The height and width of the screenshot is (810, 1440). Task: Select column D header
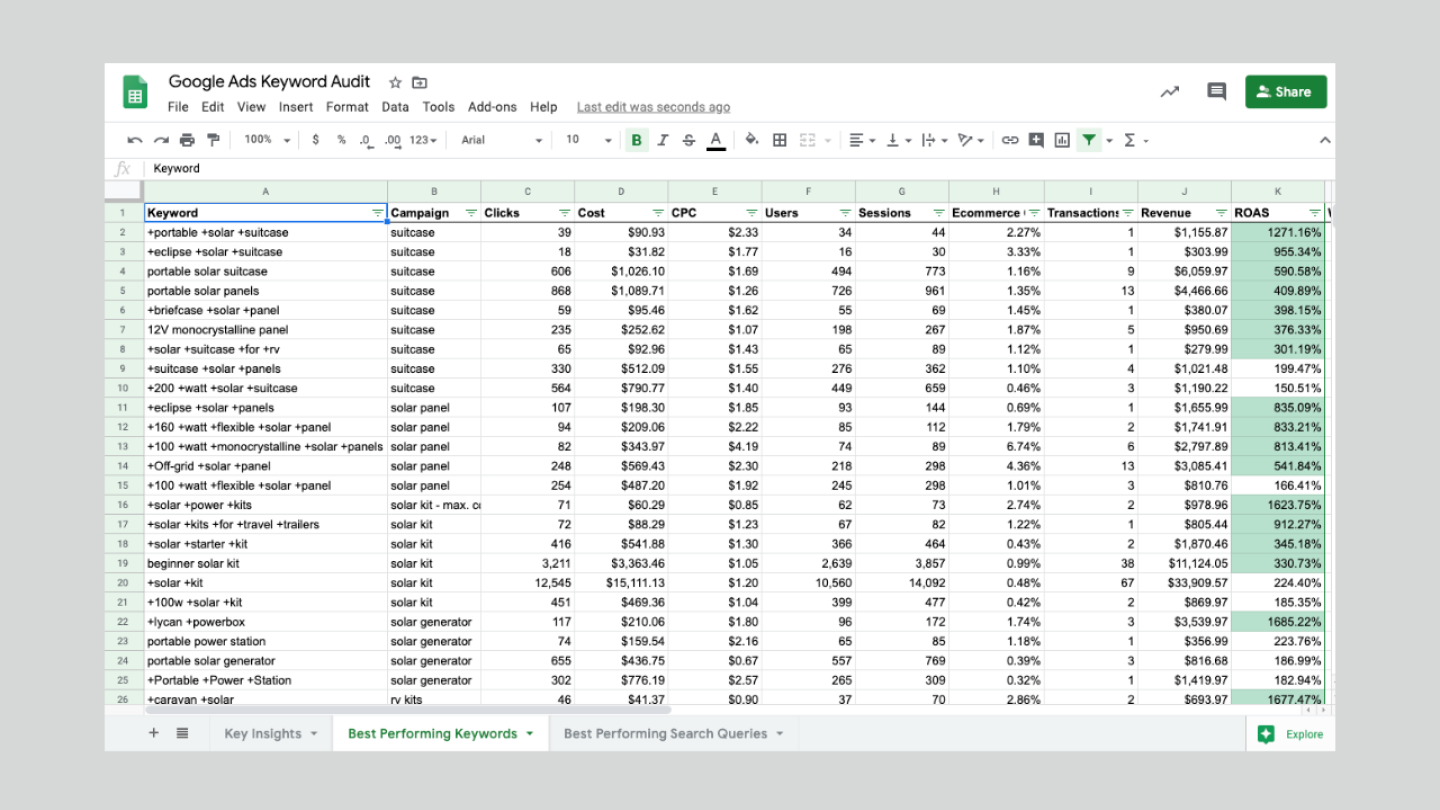(621, 191)
